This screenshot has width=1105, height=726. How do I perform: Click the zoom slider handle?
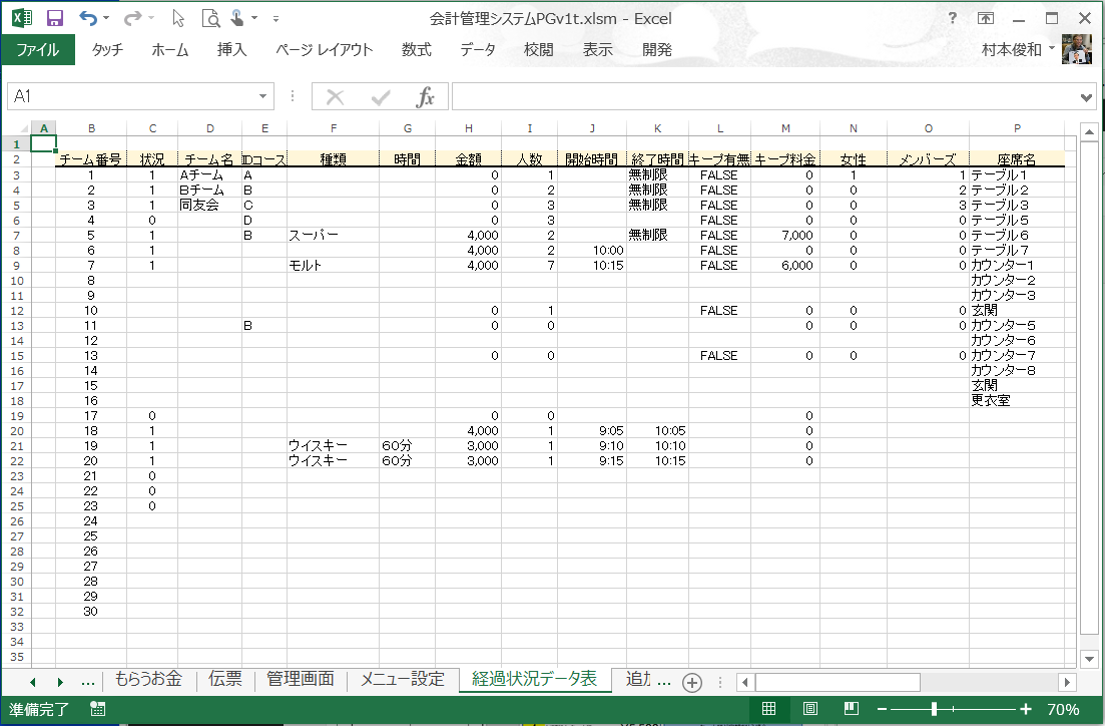(933, 709)
